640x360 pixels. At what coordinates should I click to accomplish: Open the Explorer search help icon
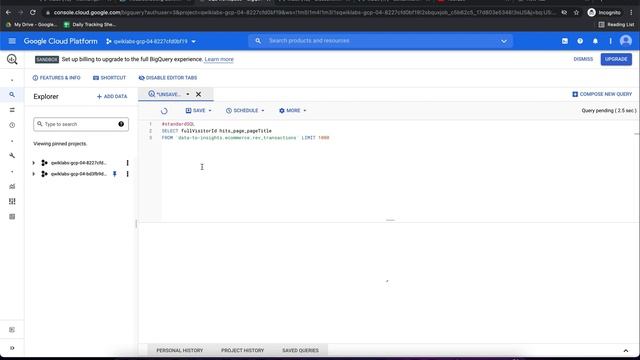click(121, 124)
